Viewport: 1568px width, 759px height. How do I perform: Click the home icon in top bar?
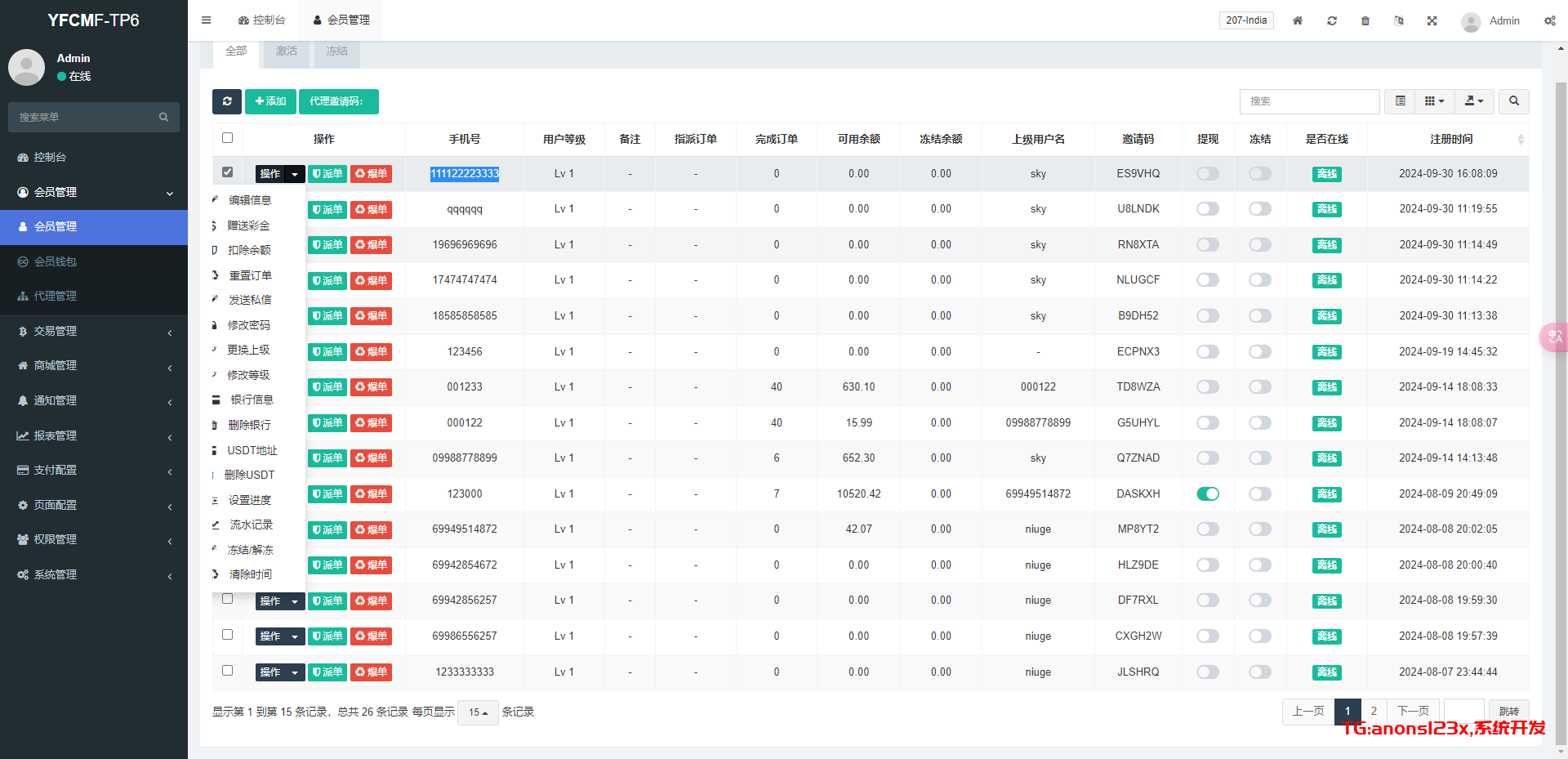pyautogui.click(x=1298, y=20)
